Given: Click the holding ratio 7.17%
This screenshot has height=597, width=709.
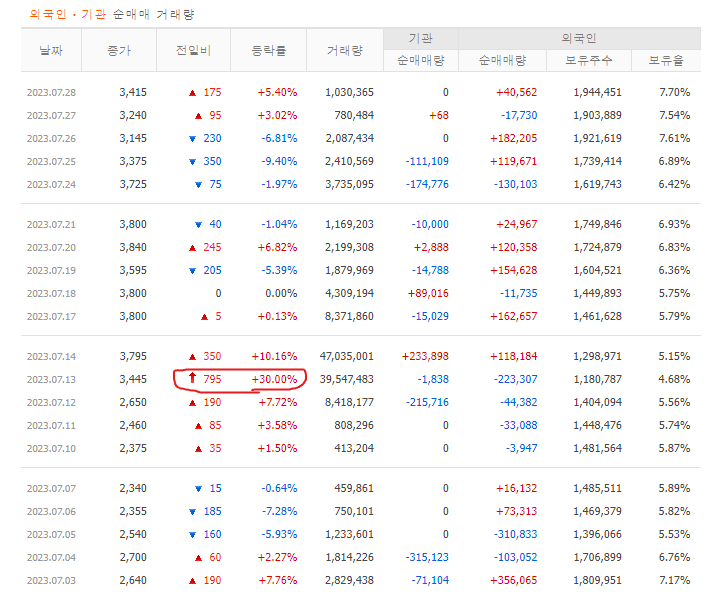Looking at the screenshot, I should tap(674, 580).
